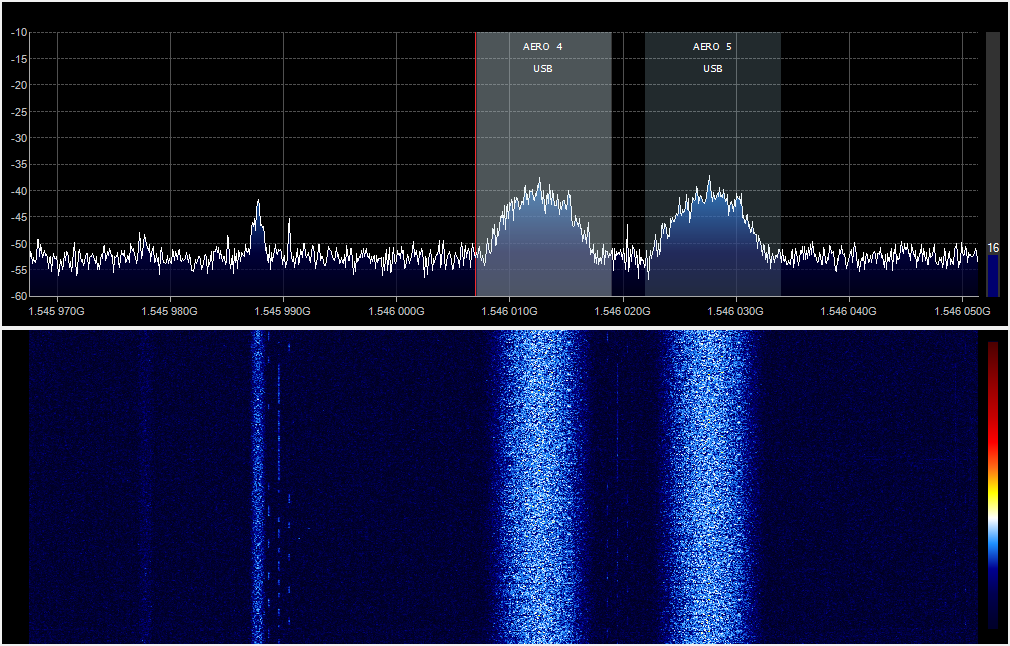Click the AERO 5 label text

pyautogui.click(x=712, y=46)
